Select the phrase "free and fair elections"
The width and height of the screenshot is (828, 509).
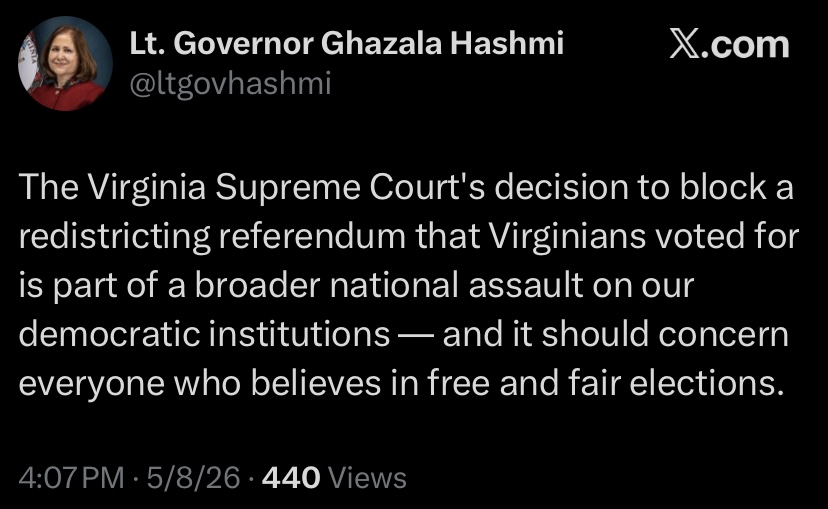pyautogui.click(x=605, y=383)
